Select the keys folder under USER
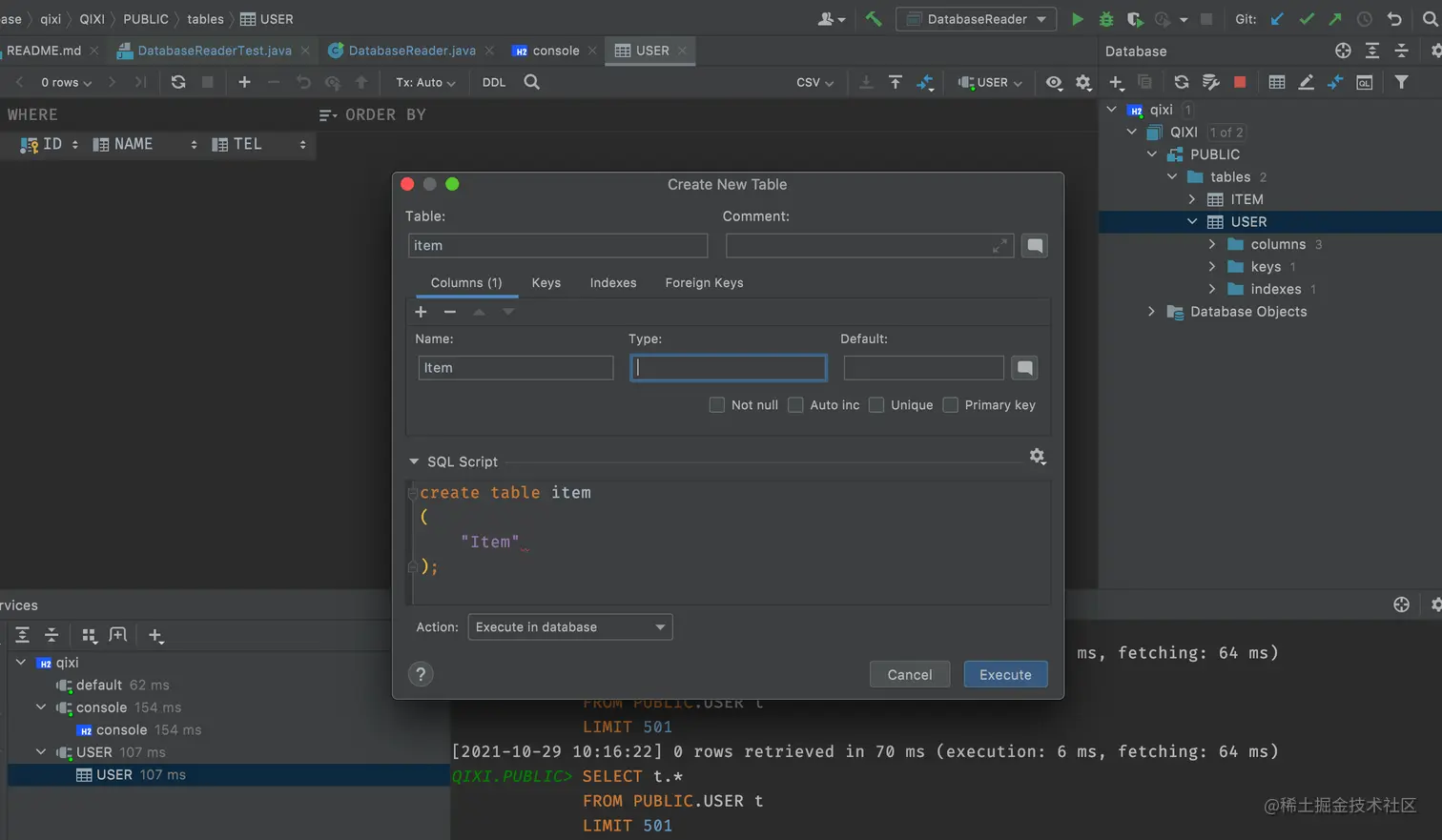 pos(1266,267)
